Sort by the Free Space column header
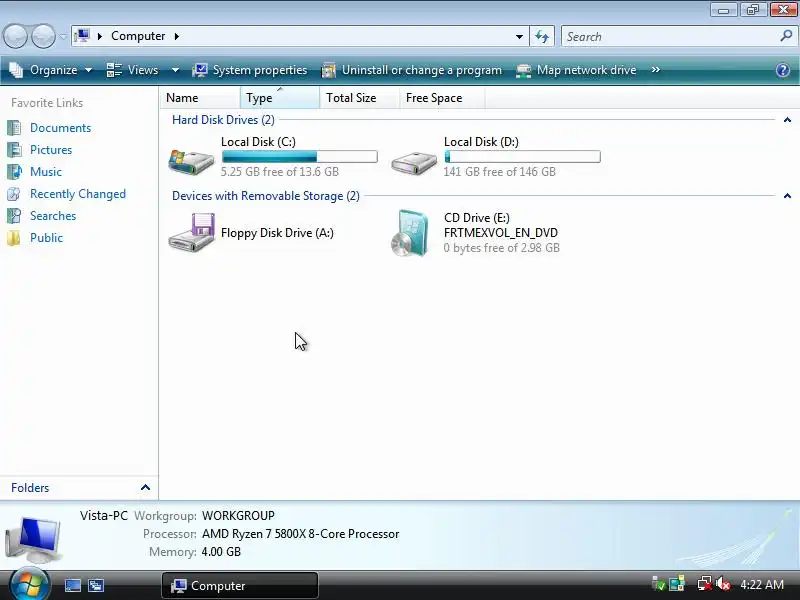This screenshot has width=800, height=600. pyautogui.click(x=442, y=97)
